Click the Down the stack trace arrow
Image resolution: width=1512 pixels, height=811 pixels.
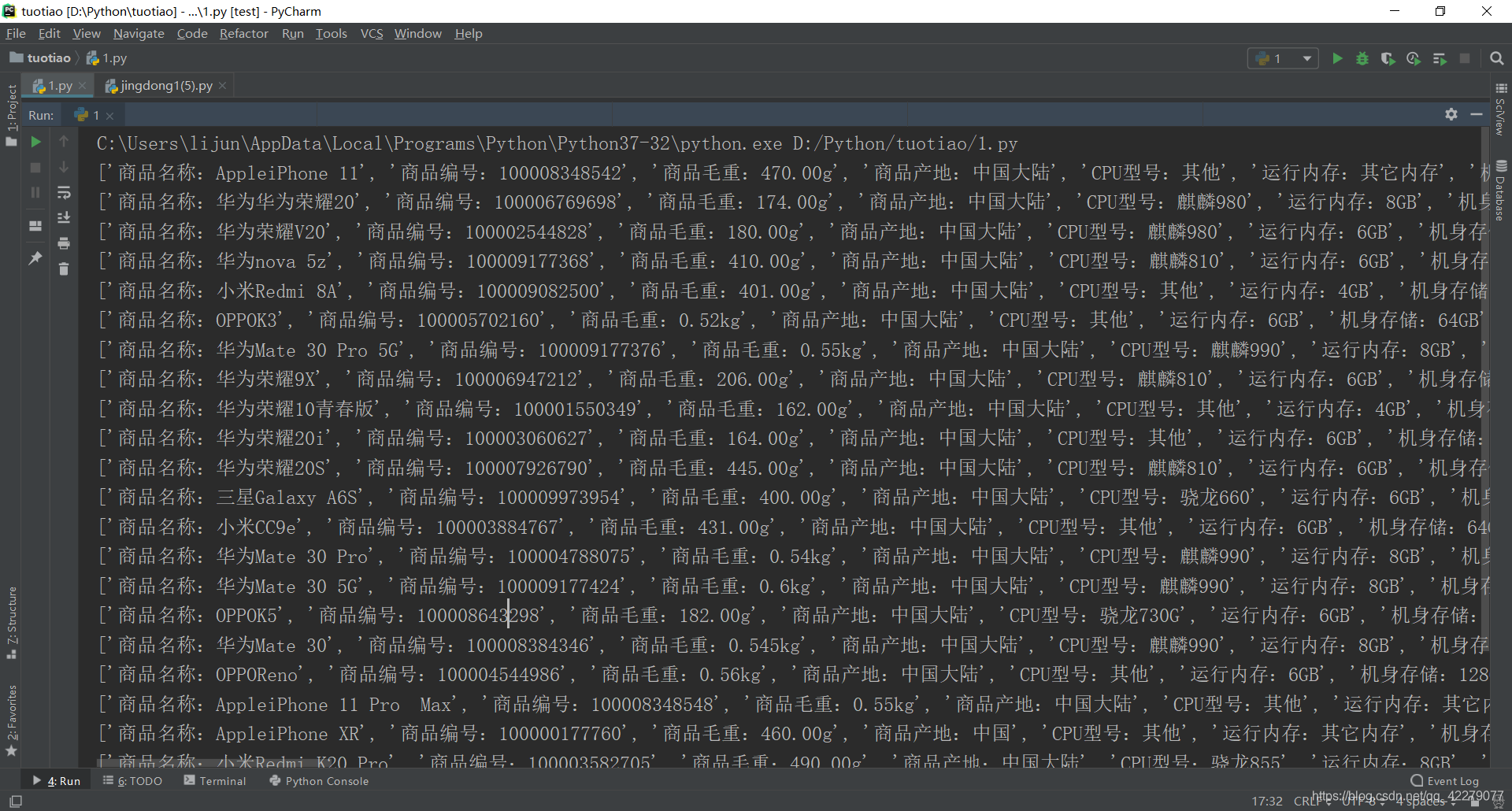(x=64, y=167)
